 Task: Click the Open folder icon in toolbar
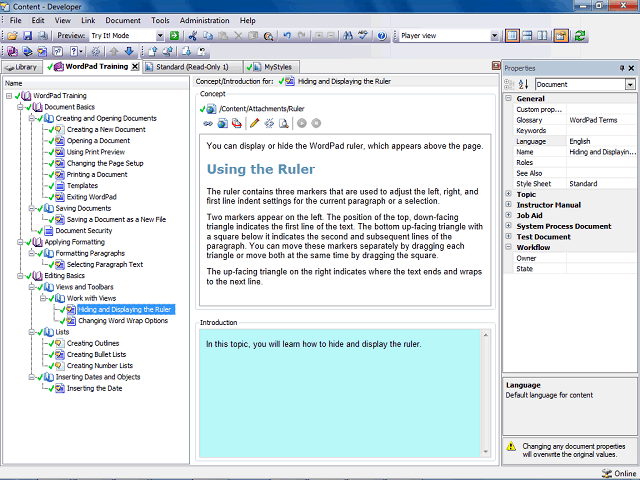pyautogui.click(x=12, y=36)
